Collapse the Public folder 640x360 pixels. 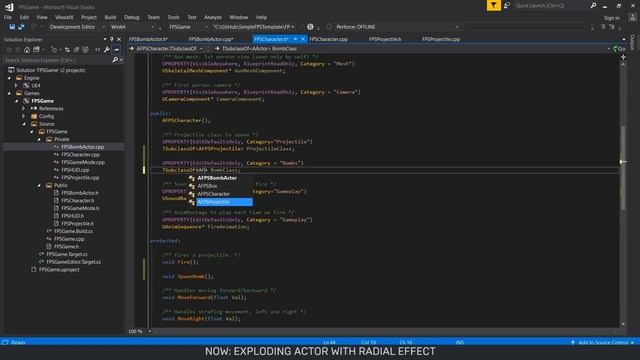click(x=39, y=185)
